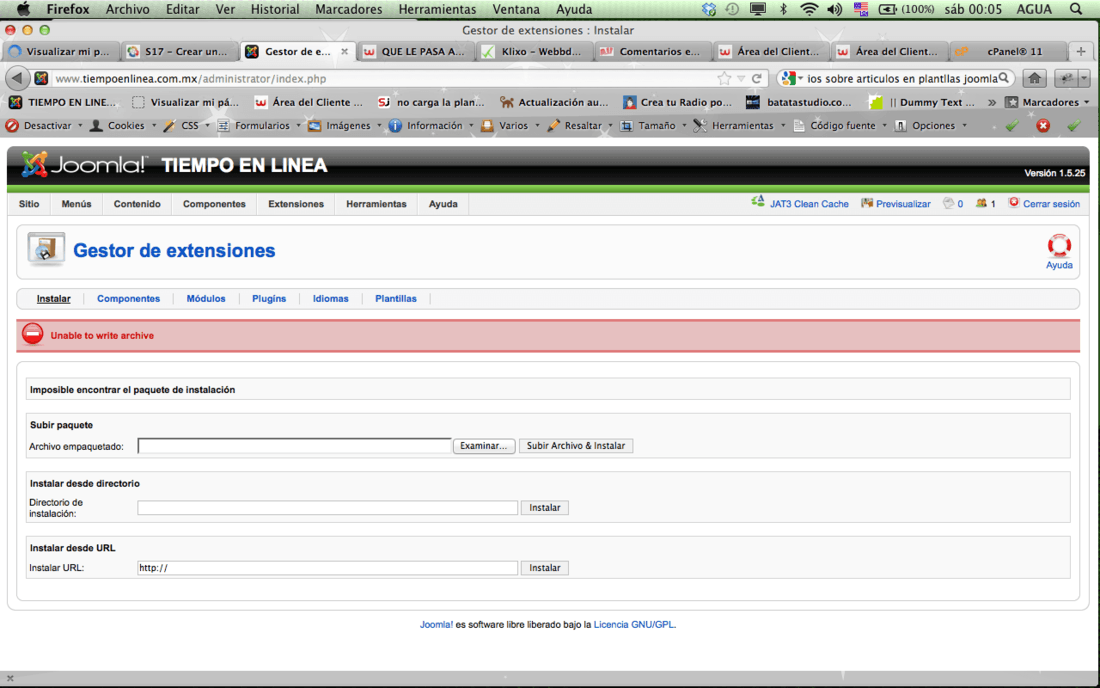Click the site favicon next to the URL
The width and height of the screenshot is (1100, 688).
(41, 79)
